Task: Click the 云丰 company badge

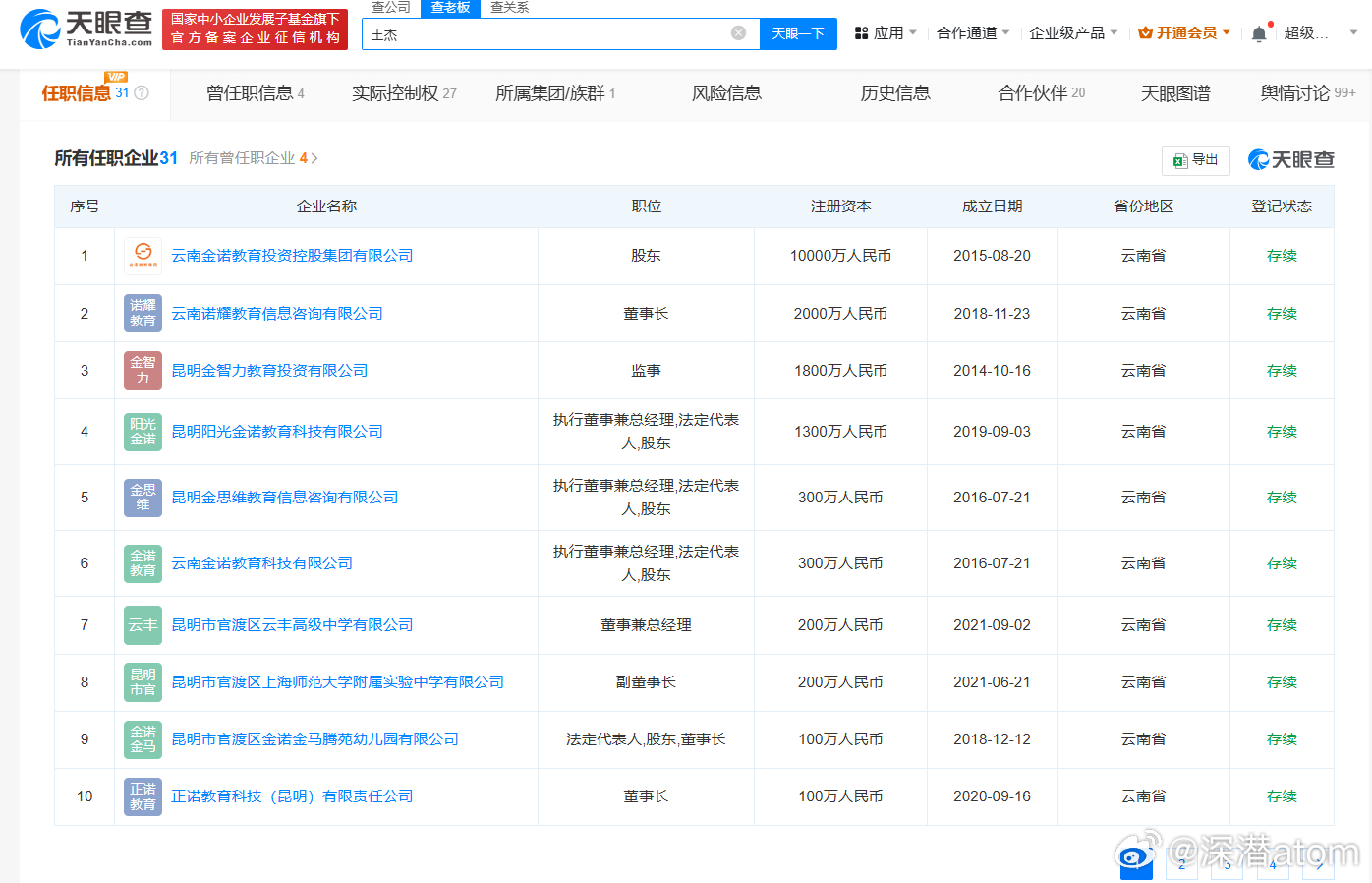Action: pyautogui.click(x=143, y=625)
